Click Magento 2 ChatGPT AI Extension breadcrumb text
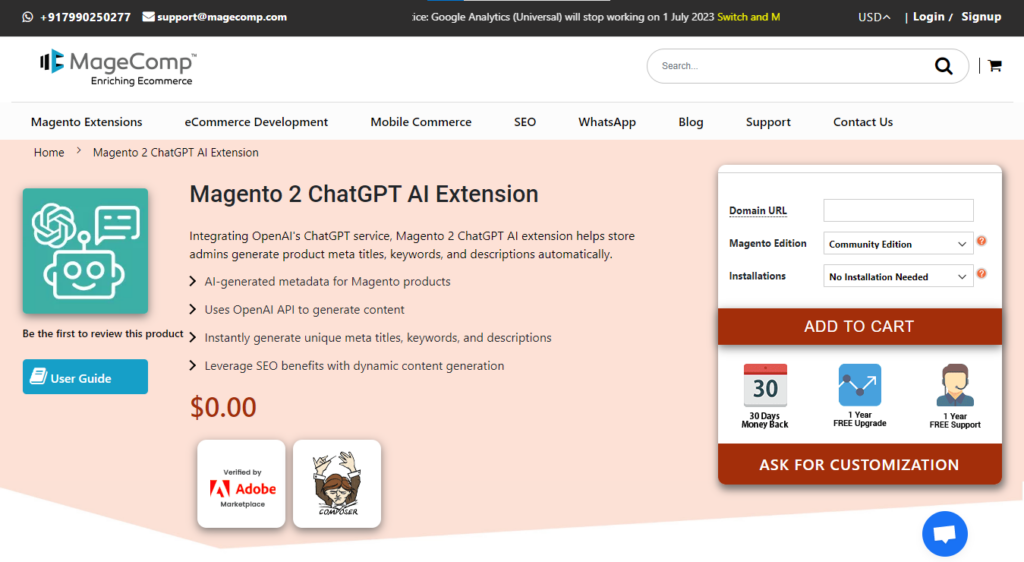Screen dimensions: 1024x562 [x=176, y=152]
